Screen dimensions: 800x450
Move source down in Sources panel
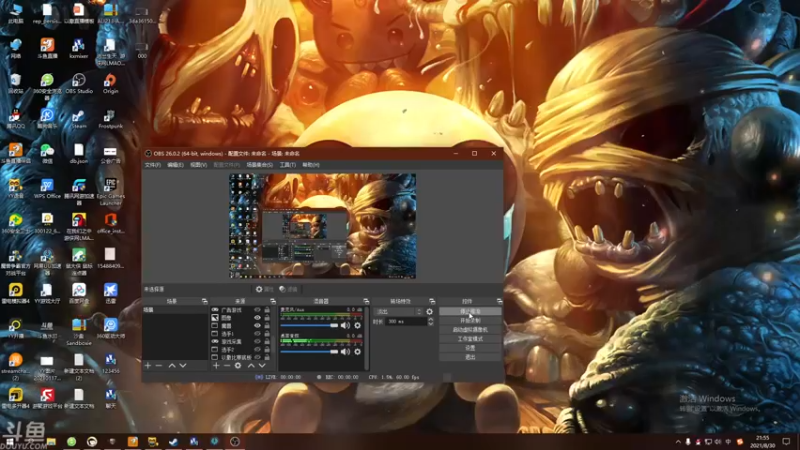[262, 366]
